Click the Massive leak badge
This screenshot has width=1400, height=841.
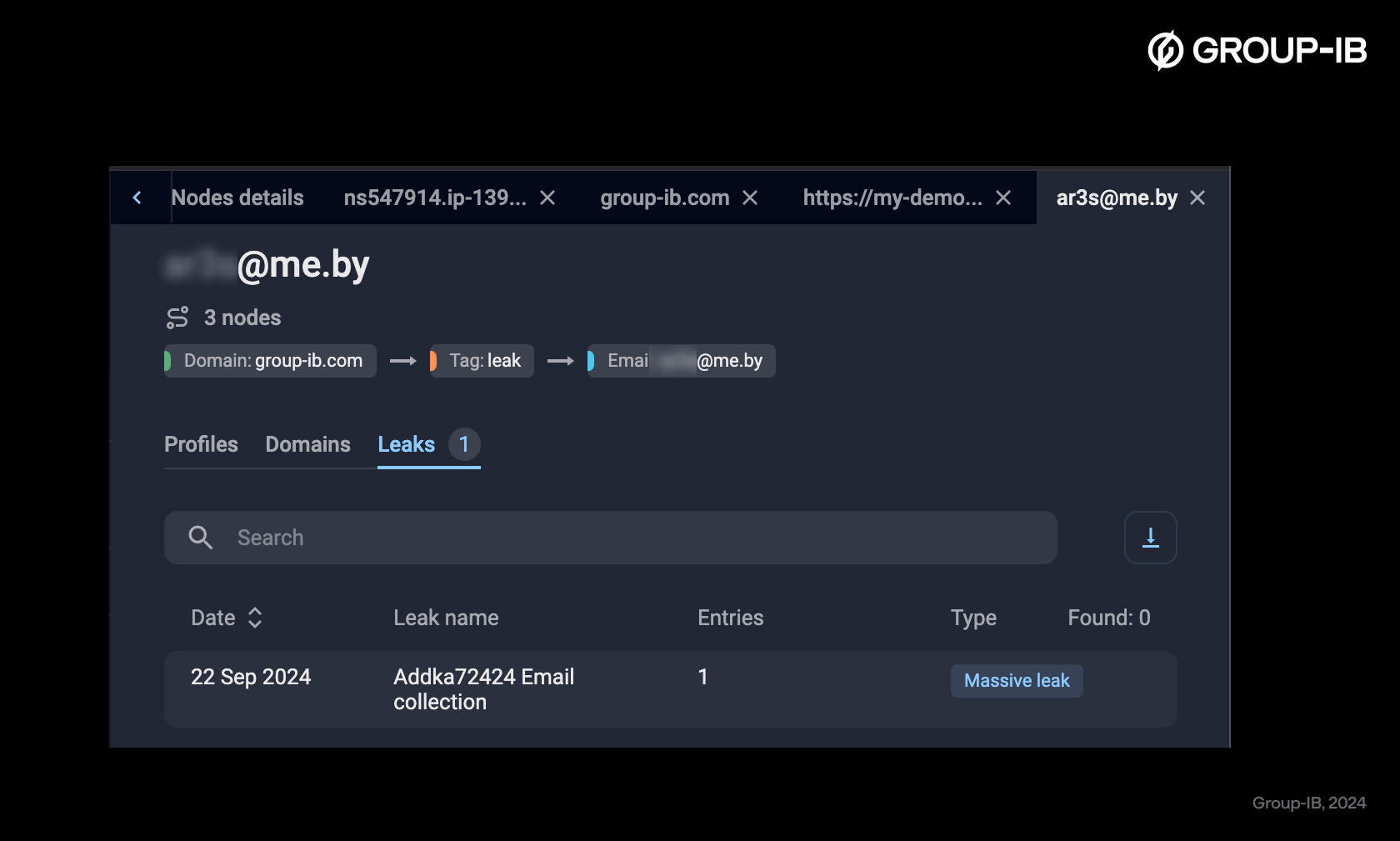coord(1017,680)
